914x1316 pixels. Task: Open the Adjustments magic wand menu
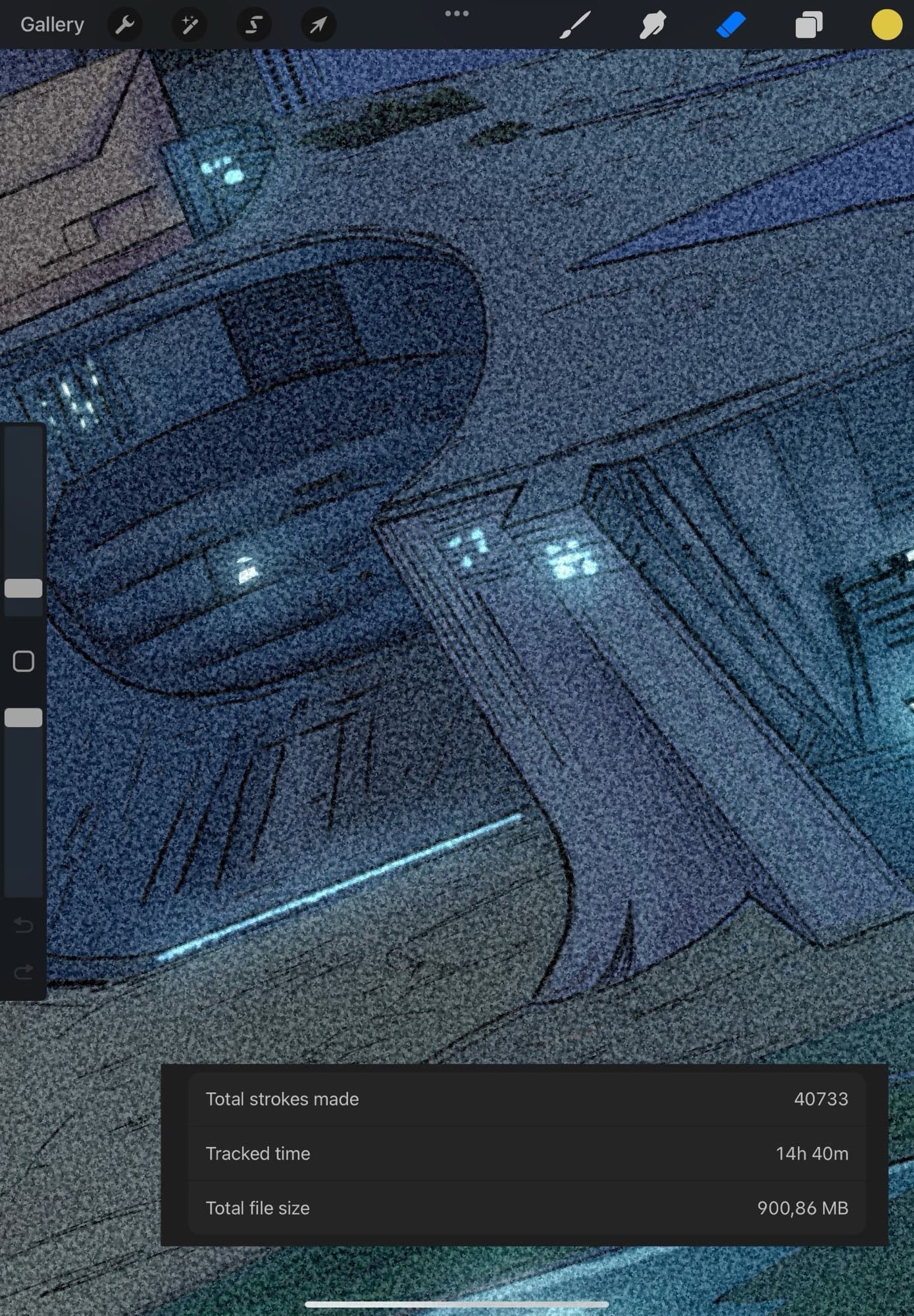(x=190, y=25)
